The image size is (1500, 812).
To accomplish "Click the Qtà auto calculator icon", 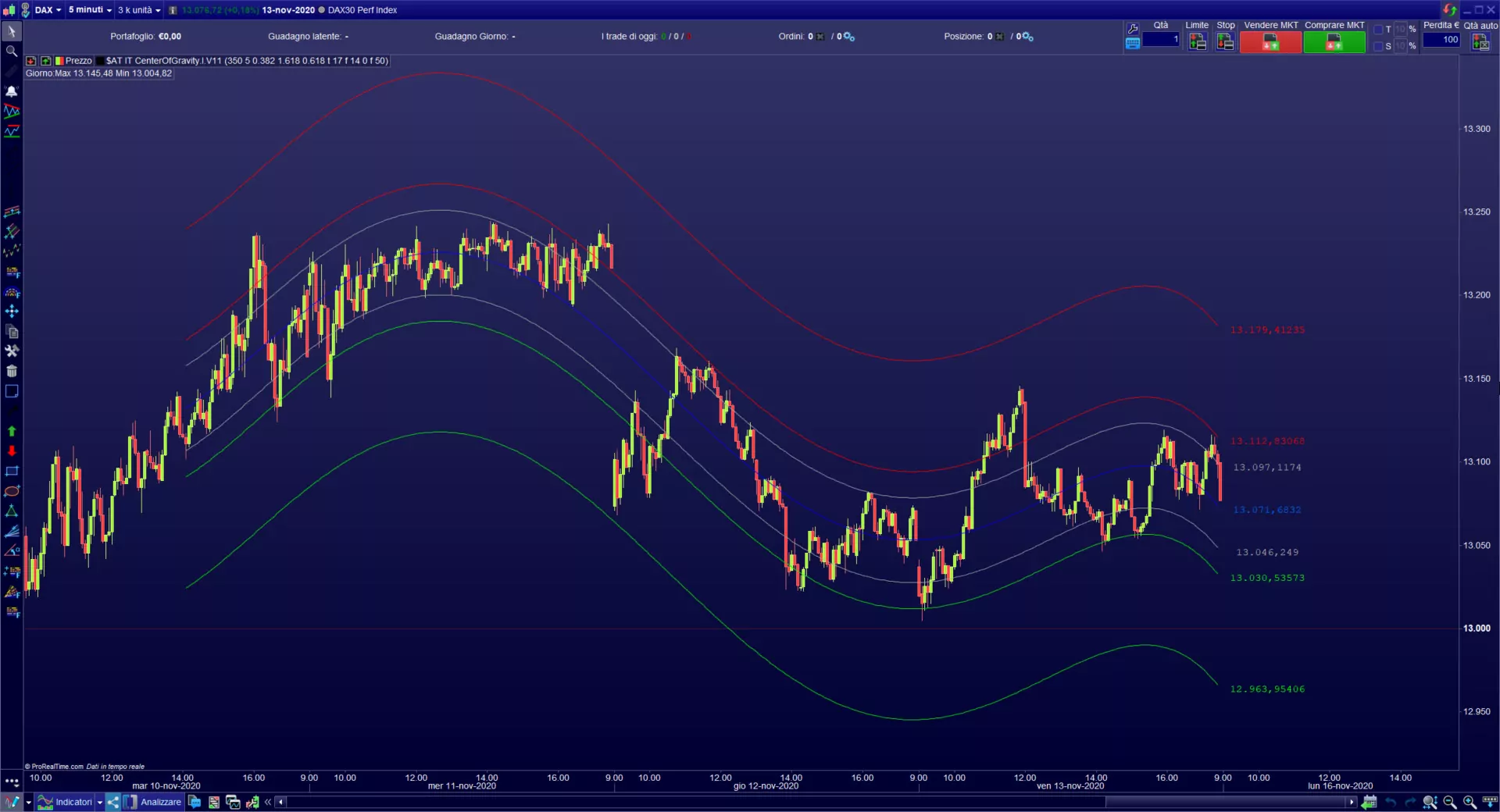I will point(1480,43).
